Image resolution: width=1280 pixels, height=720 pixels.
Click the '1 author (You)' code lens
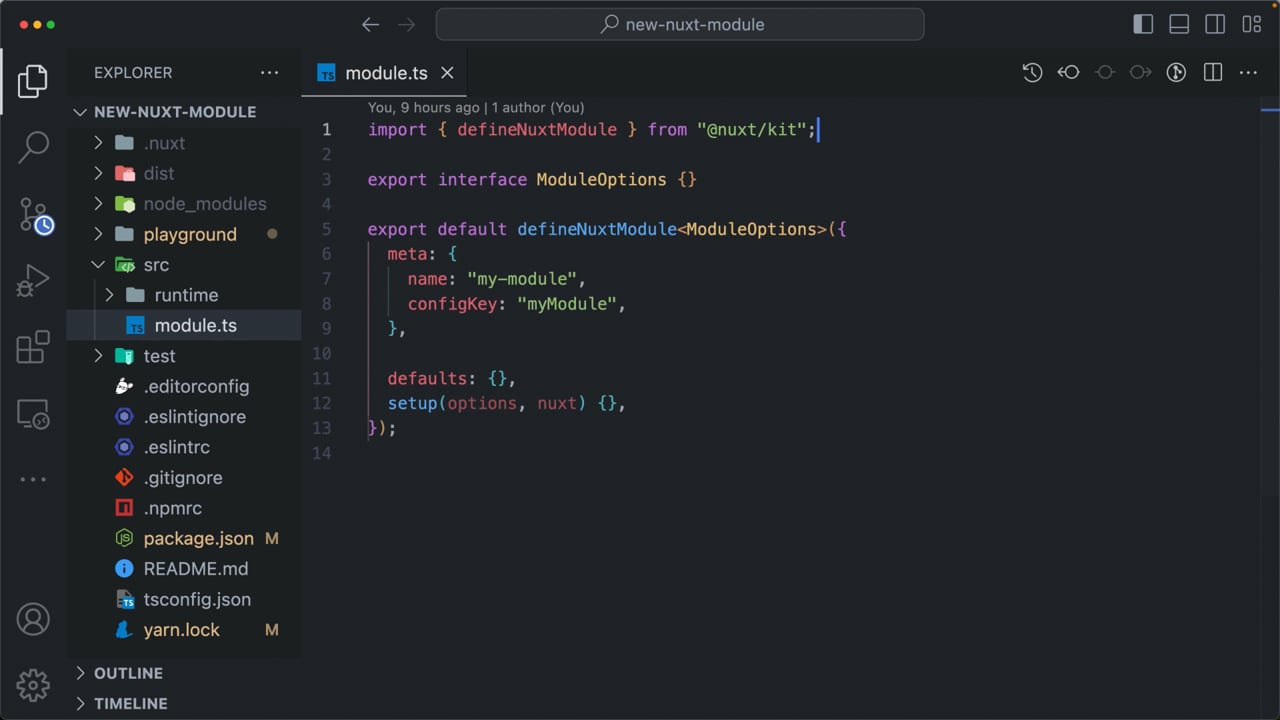point(538,107)
